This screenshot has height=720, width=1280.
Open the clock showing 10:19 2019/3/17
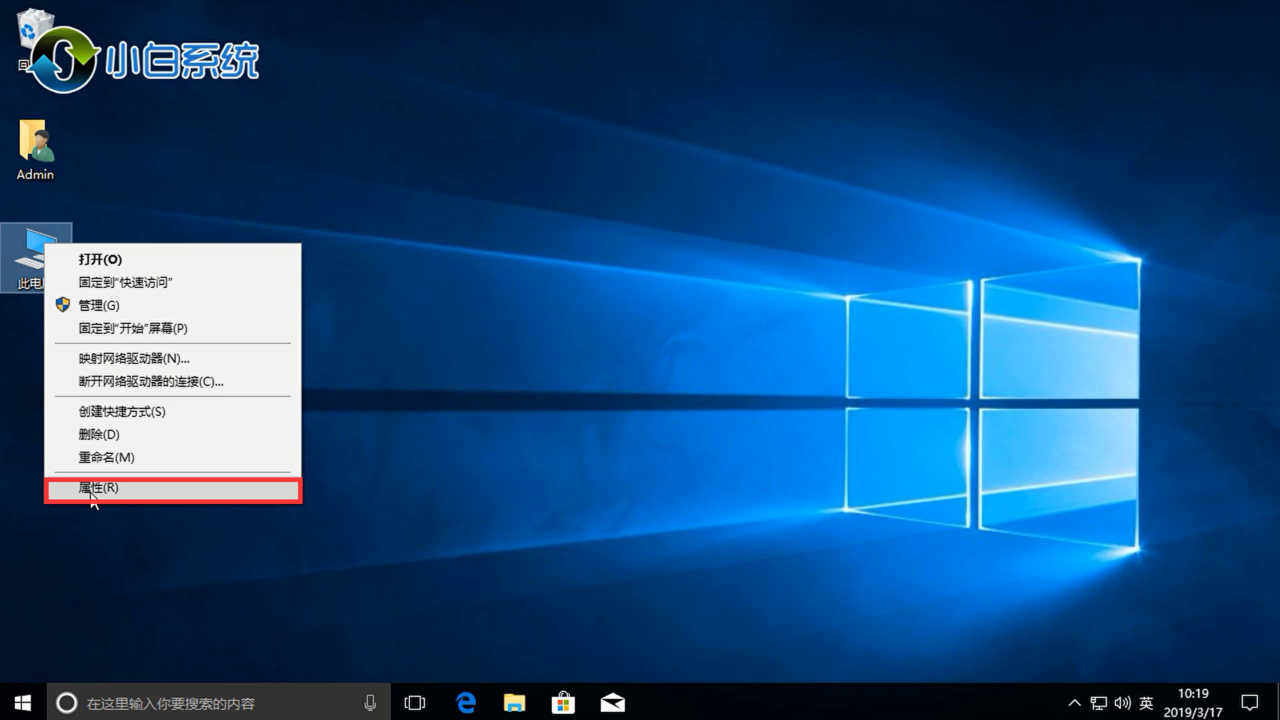point(1193,702)
